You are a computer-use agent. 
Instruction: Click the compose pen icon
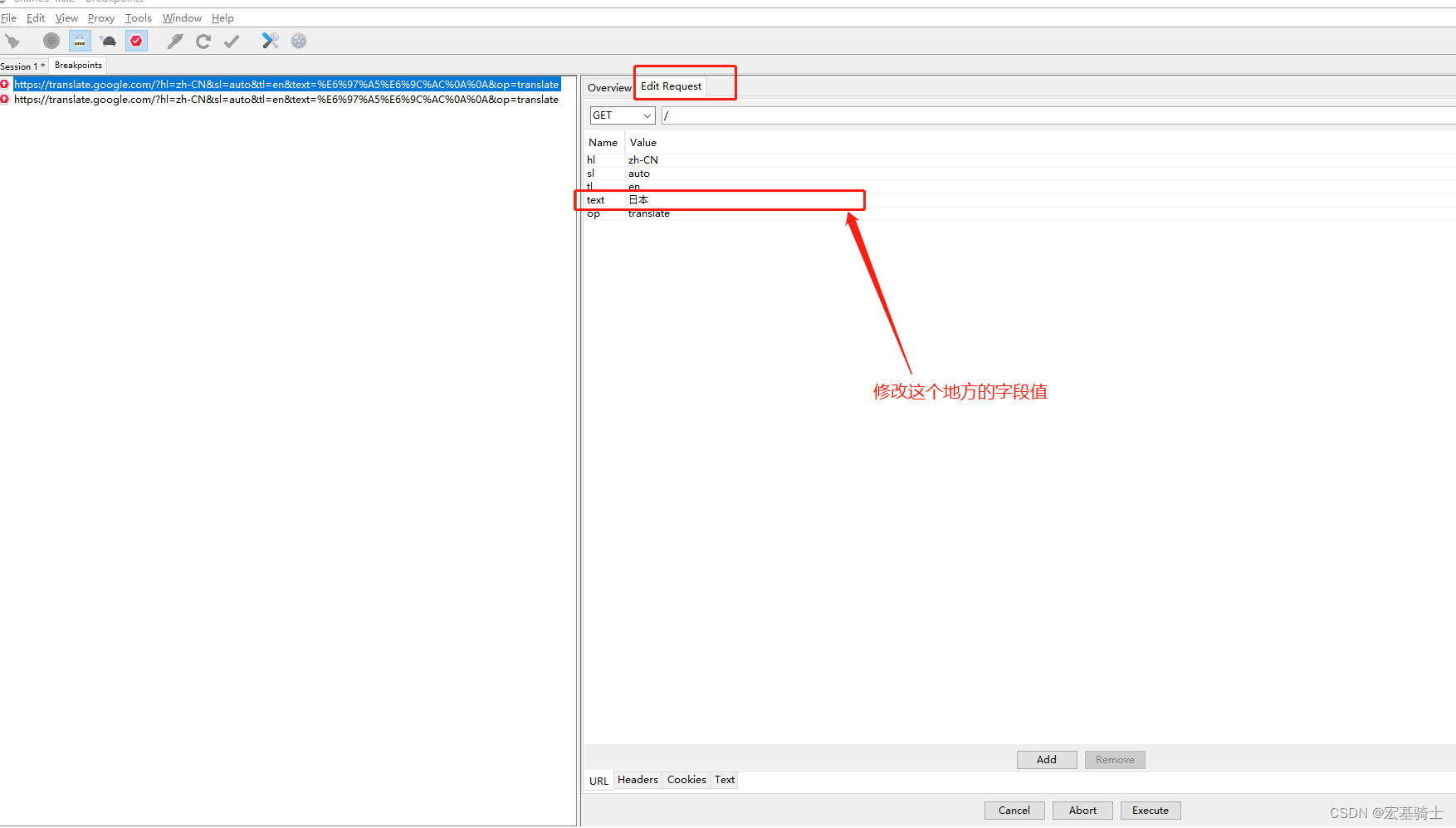(175, 41)
